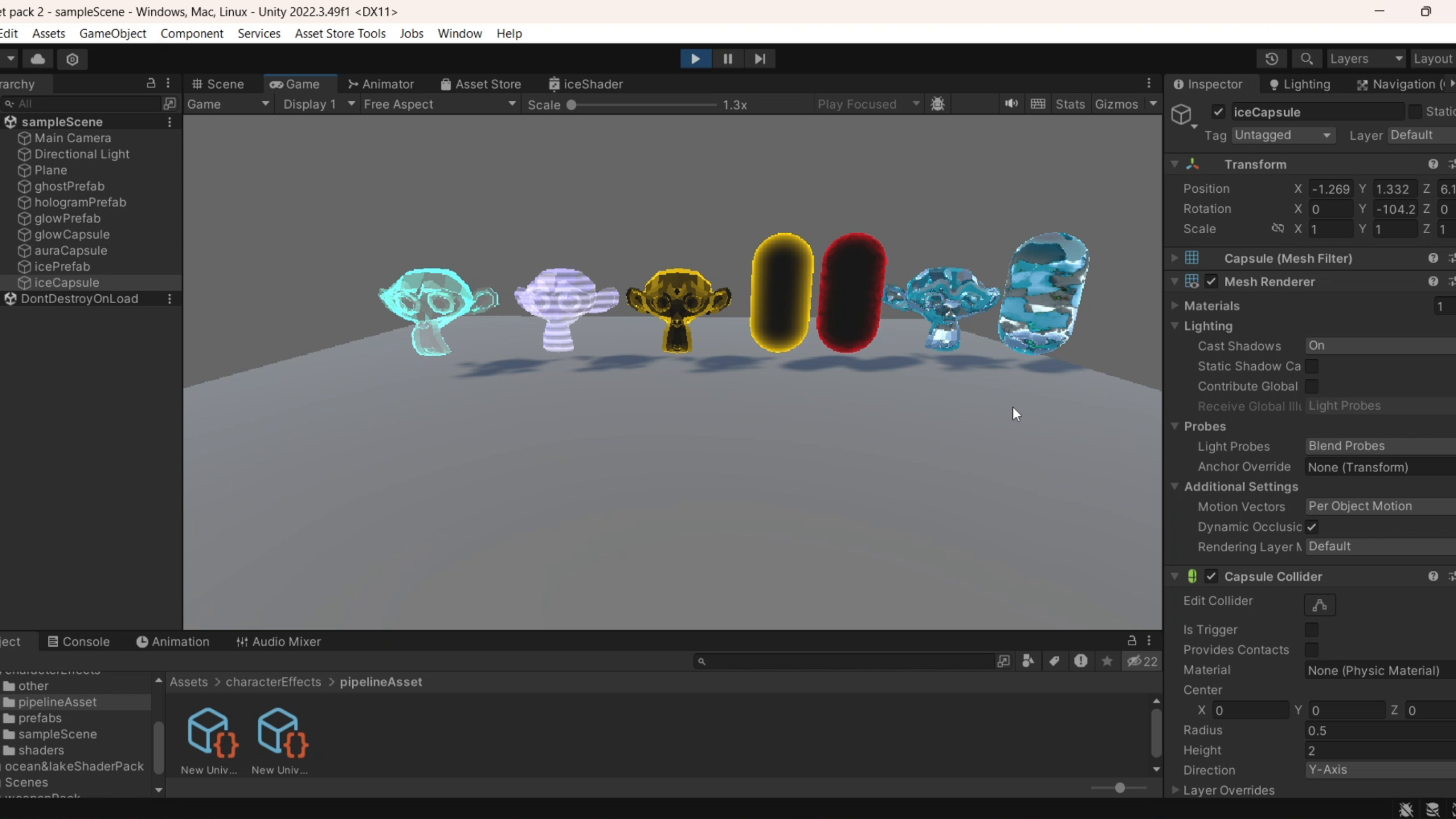Image resolution: width=1456 pixels, height=819 pixels.
Task: Open the Undo History icon
Action: tap(1272, 59)
